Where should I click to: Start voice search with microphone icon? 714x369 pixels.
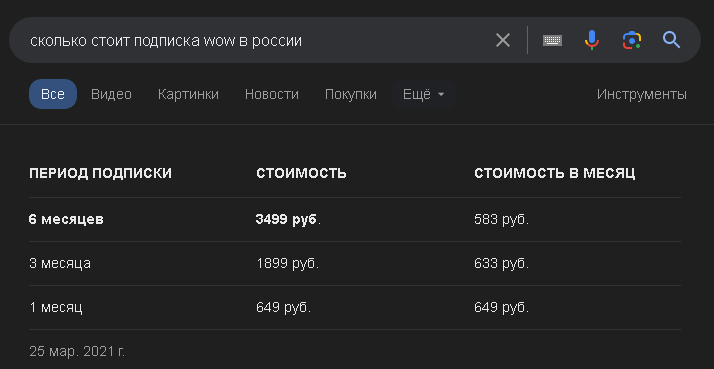[x=592, y=41]
